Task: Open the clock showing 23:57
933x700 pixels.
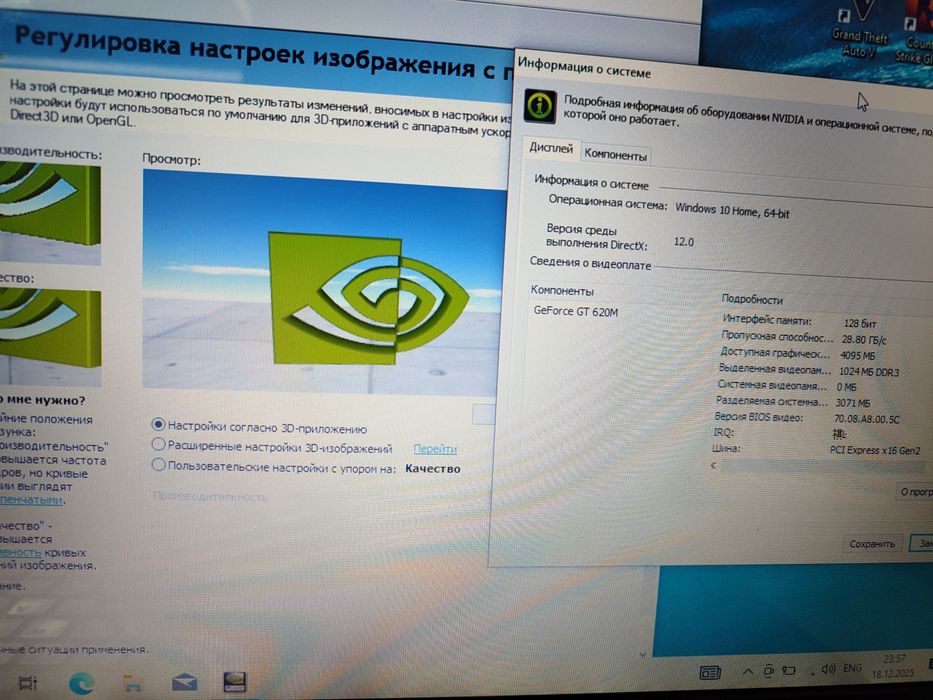Action: point(893,666)
